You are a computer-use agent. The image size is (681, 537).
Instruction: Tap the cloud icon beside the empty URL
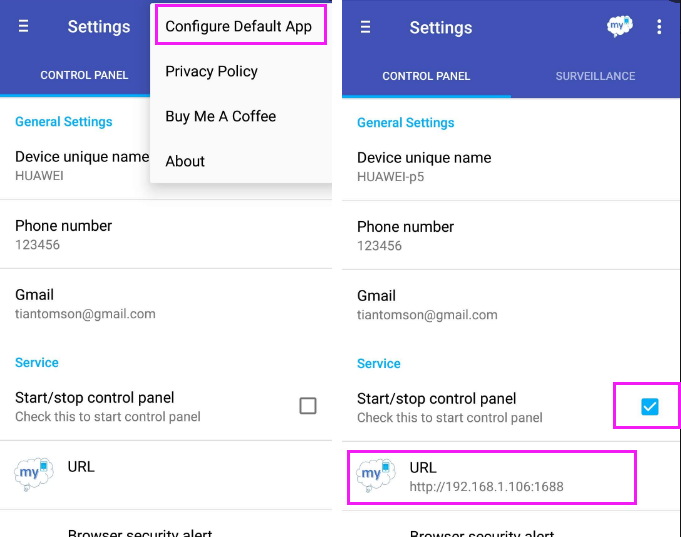tap(34, 473)
